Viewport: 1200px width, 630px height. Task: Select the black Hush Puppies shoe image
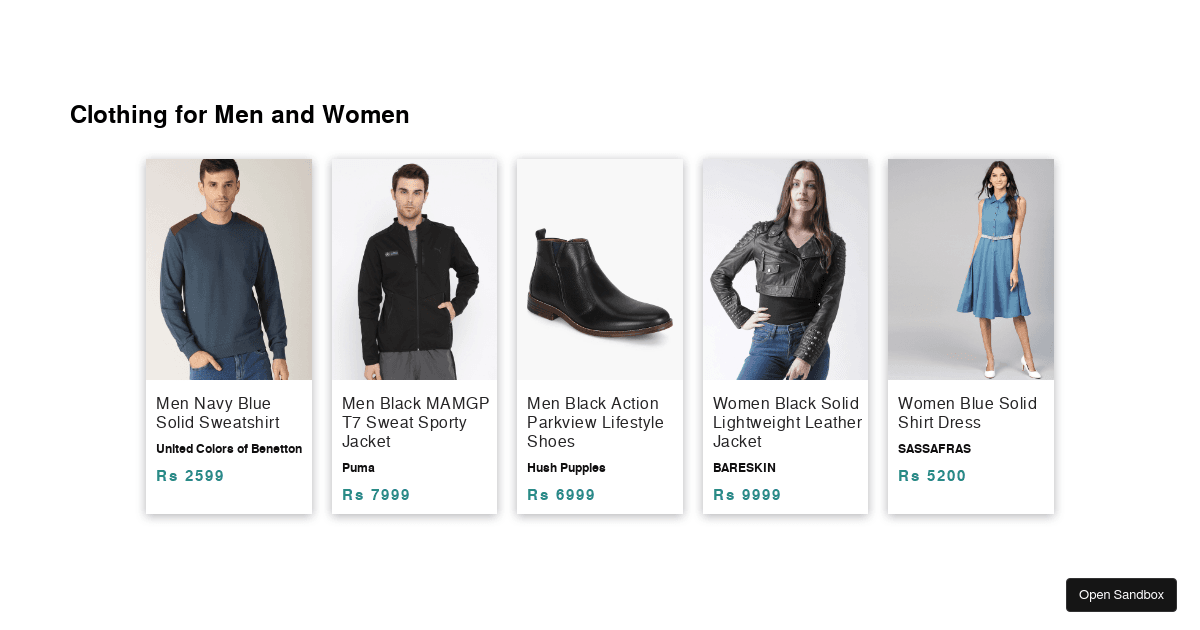click(600, 269)
